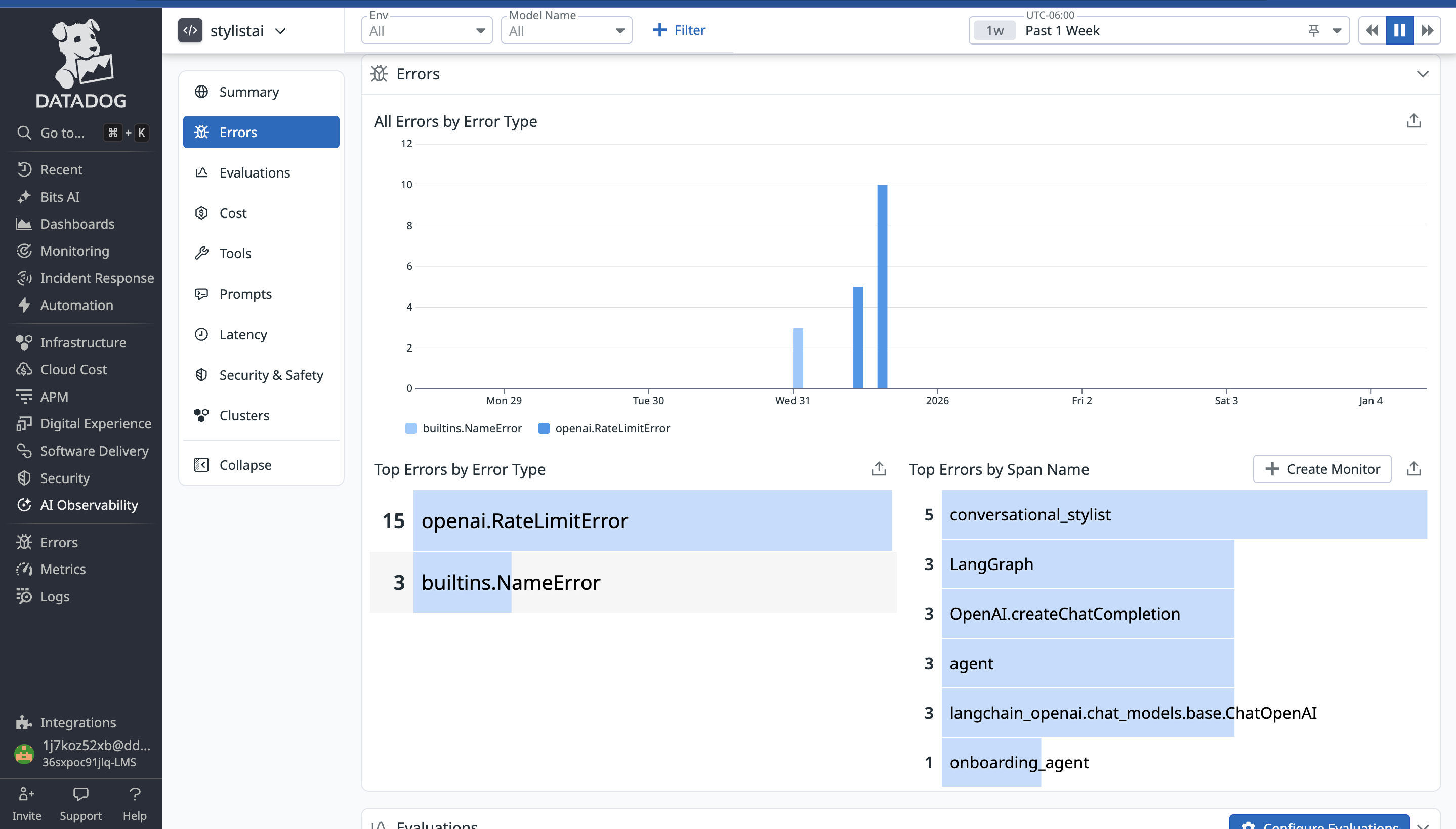Image resolution: width=1456 pixels, height=829 pixels.
Task: Click the pin icon in time range selector
Action: tap(1313, 31)
